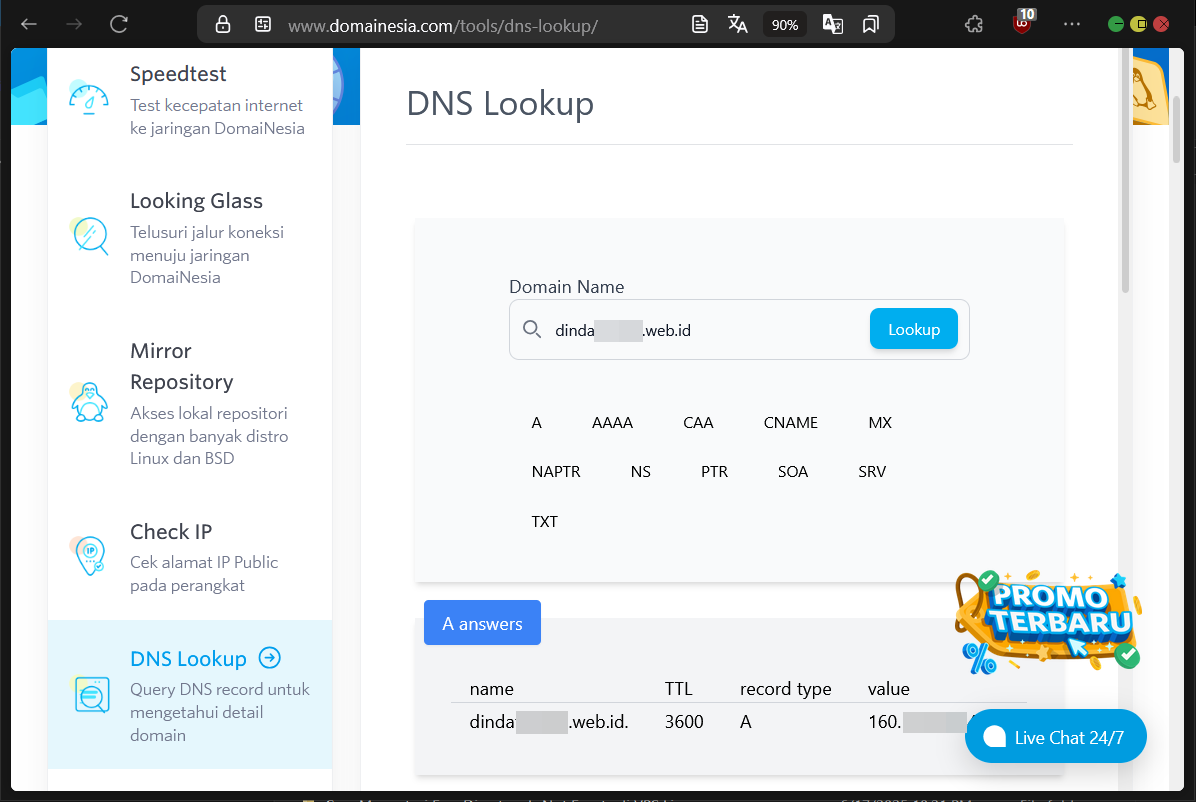This screenshot has width=1196, height=802.
Task: Click the 'record type' column header
Action: click(x=785, y=689)
